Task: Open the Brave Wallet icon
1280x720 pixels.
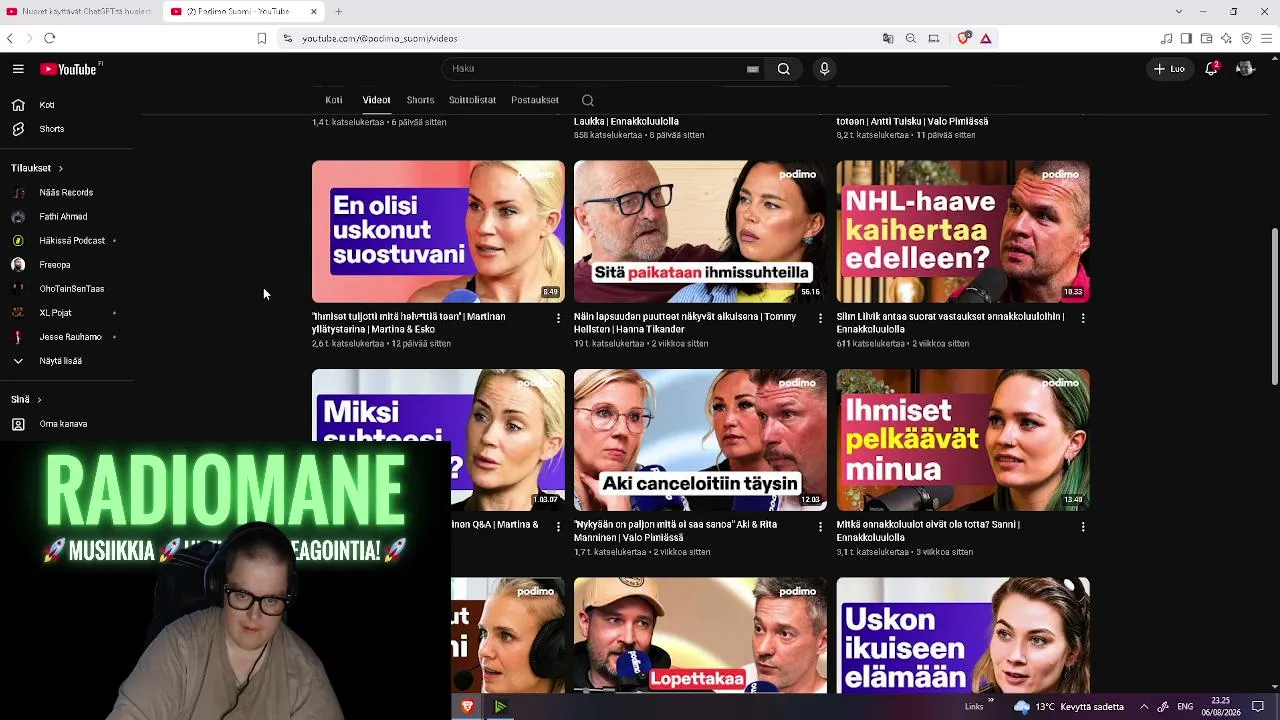Action: coord(1206,38)
